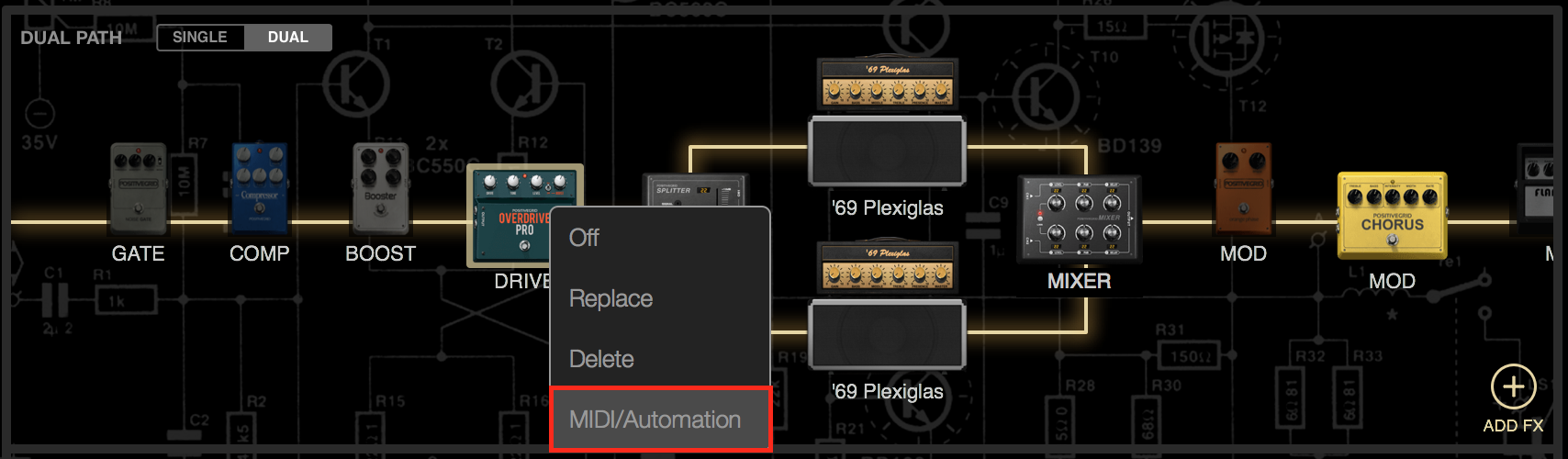Click the DUAL PATH heading
The width and height of the screenshot is (1568, 459).
tap(72, 38)
